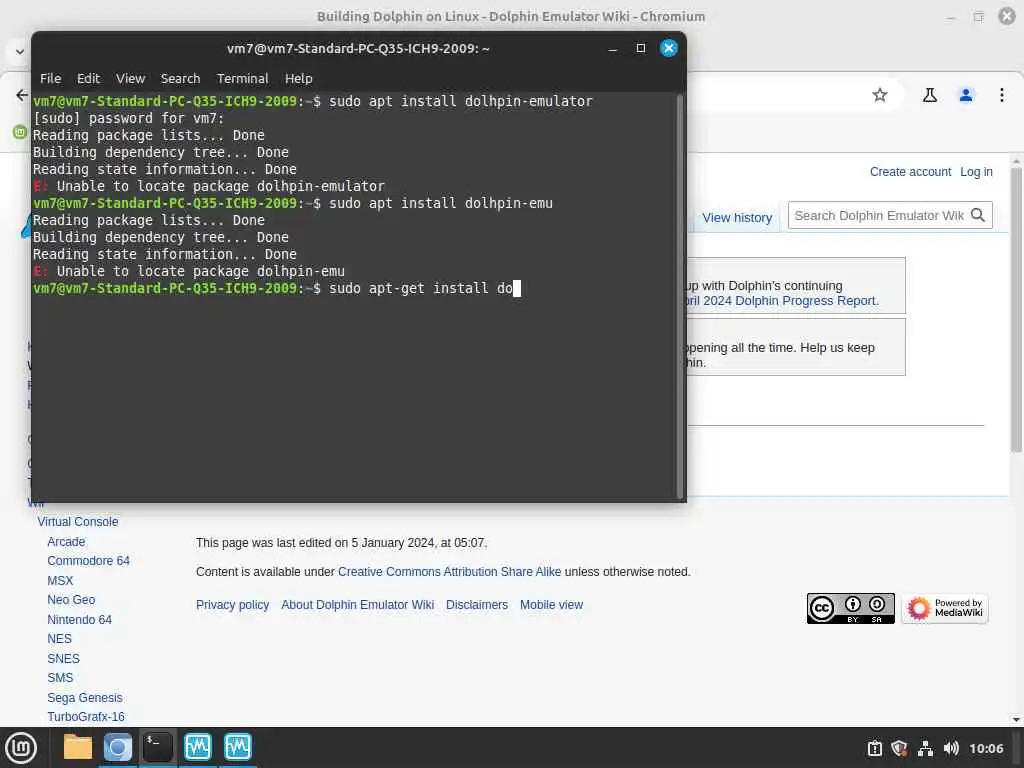This screenshot has height=768, width=1024.
Task: Click the Log in link
Action: click(976, 172)
